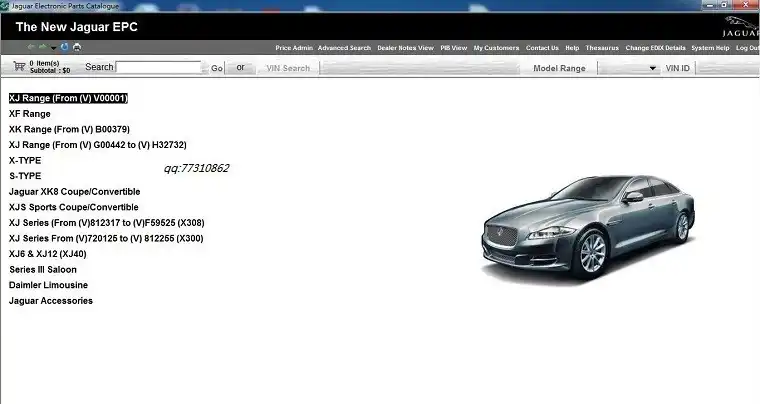Open the shopping cart icon
This screenshot has width=760, height=404.
(x=19, y=66)
